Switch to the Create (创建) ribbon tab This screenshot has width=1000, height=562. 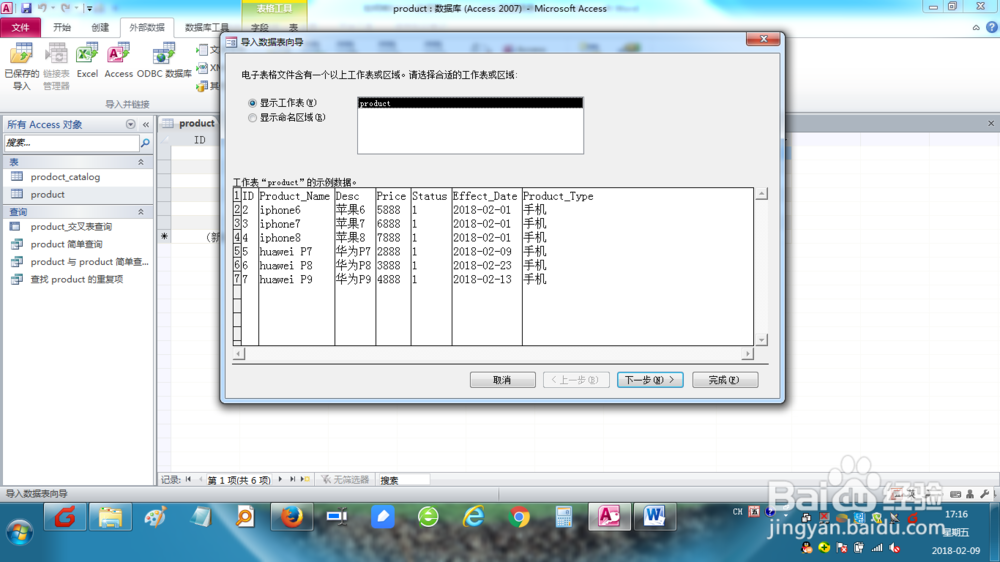[100, 27]
